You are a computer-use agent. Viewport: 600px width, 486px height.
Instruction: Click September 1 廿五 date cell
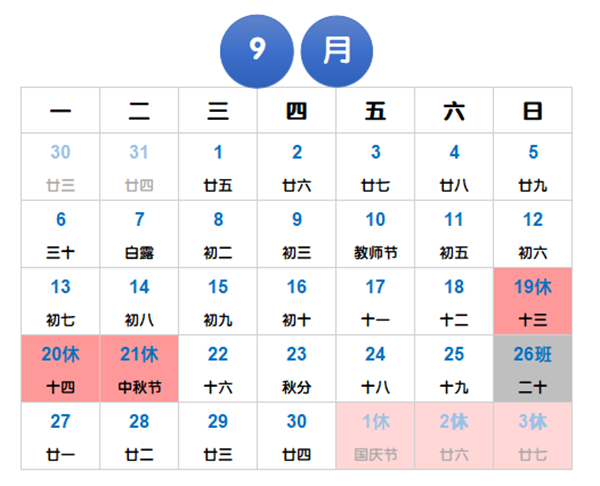pyautogui.click(x=218, y=167)
